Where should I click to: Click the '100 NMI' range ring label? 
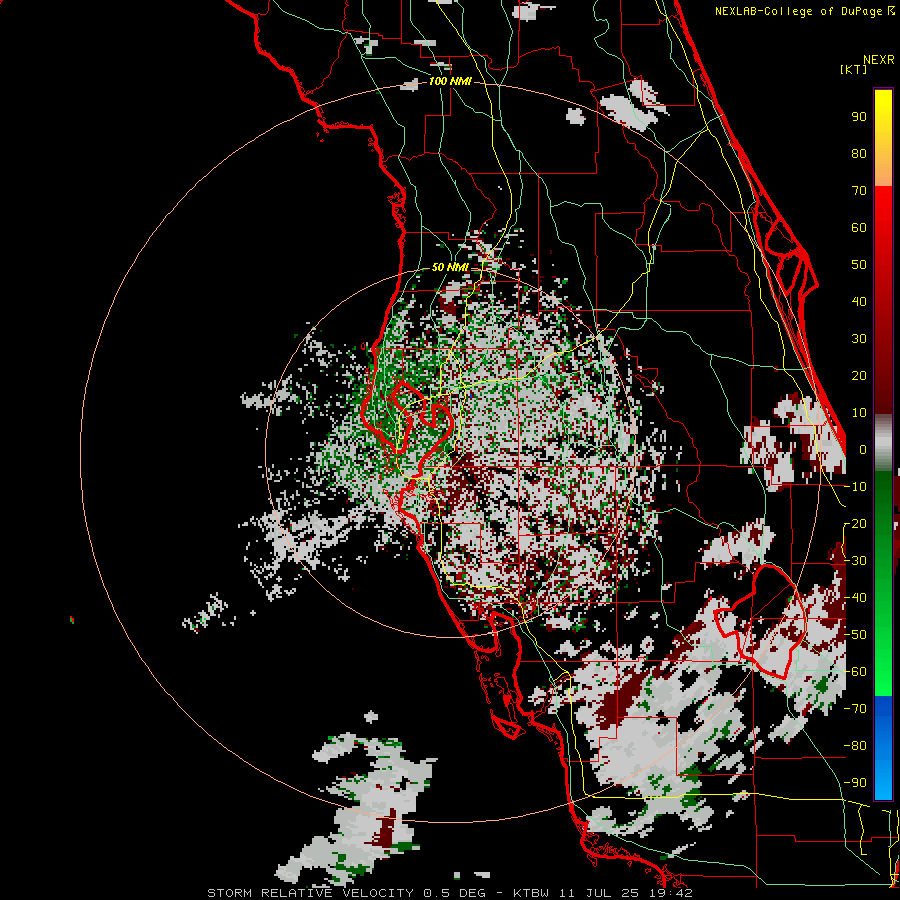tap(450, 82)
